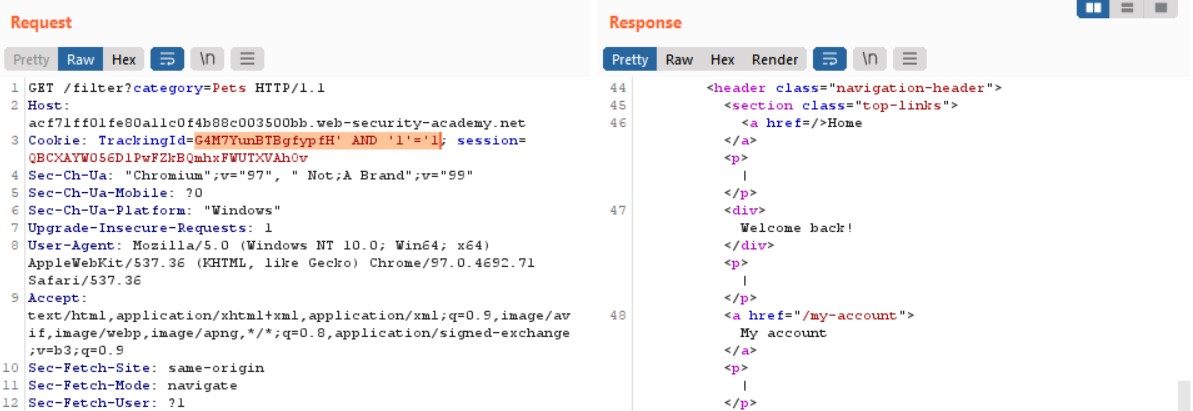The height and width of the screenshot is (411, 1193).
Task: Click the Response vertical scrollbar
Action: click(1184, 395)
